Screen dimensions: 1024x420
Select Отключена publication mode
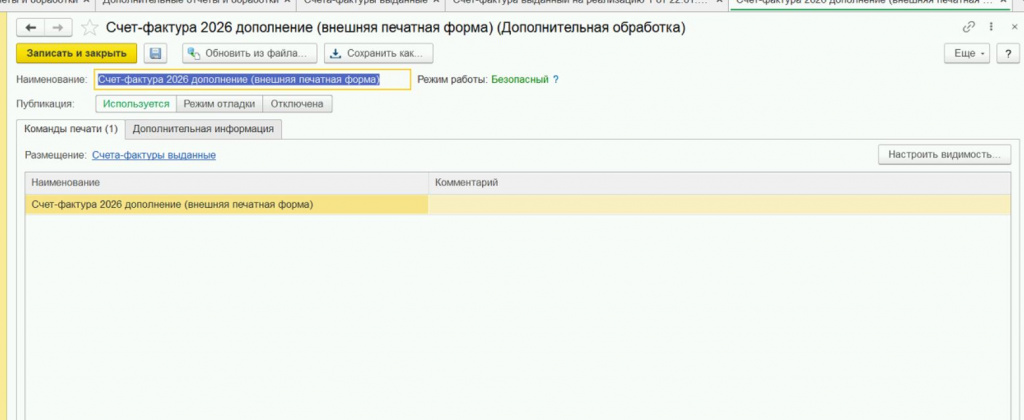[297, 104]
